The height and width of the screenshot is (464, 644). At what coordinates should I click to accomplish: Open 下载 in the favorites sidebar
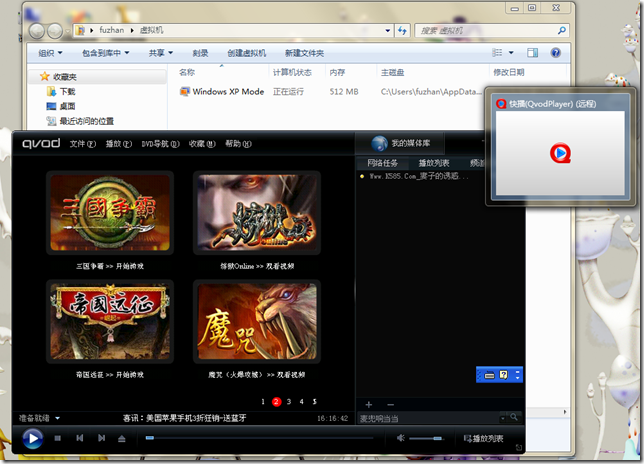pyautogui.click(x=61, y=92)
